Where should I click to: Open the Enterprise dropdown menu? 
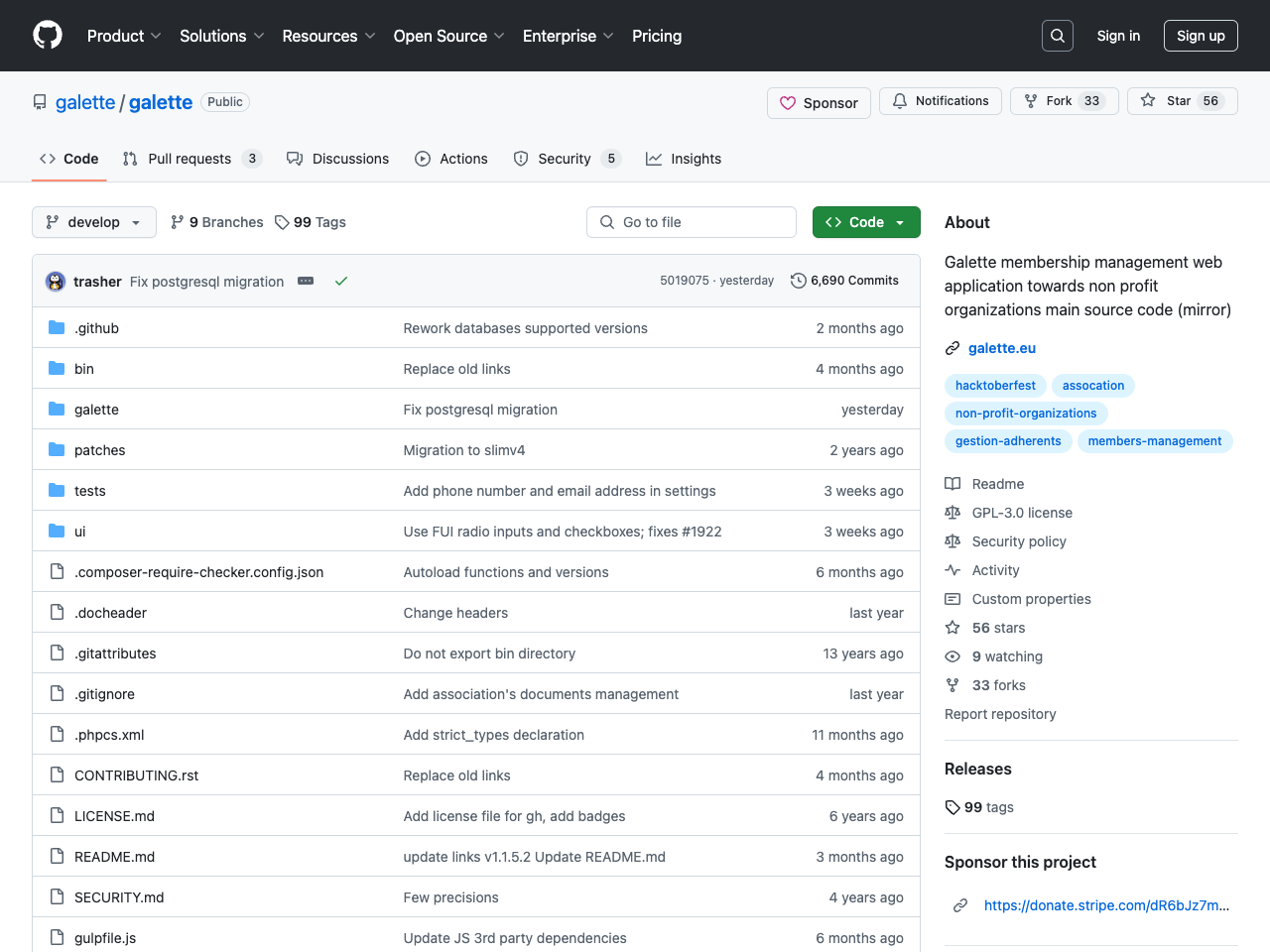coord(569,36)
